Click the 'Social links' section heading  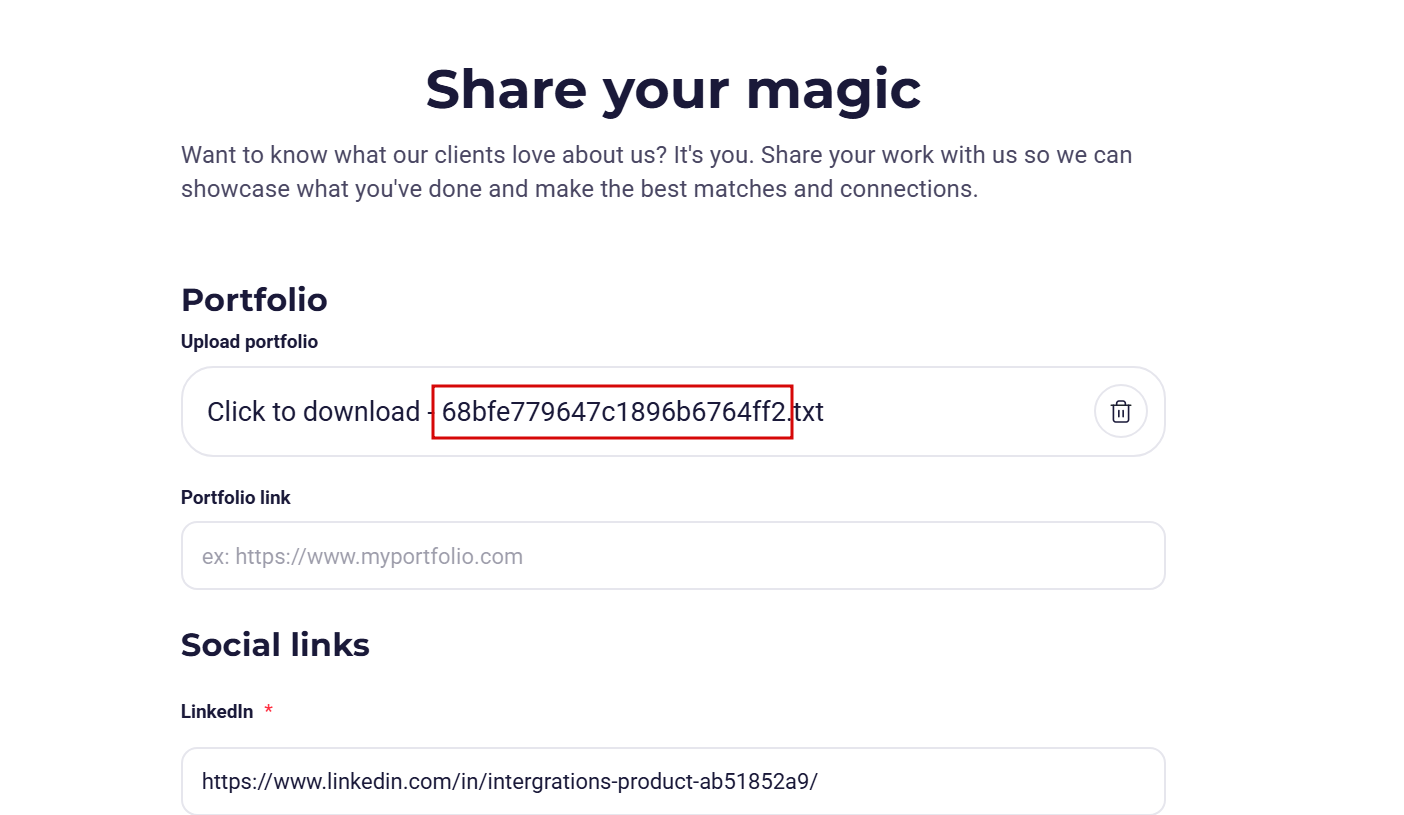[x=275, y=645]
